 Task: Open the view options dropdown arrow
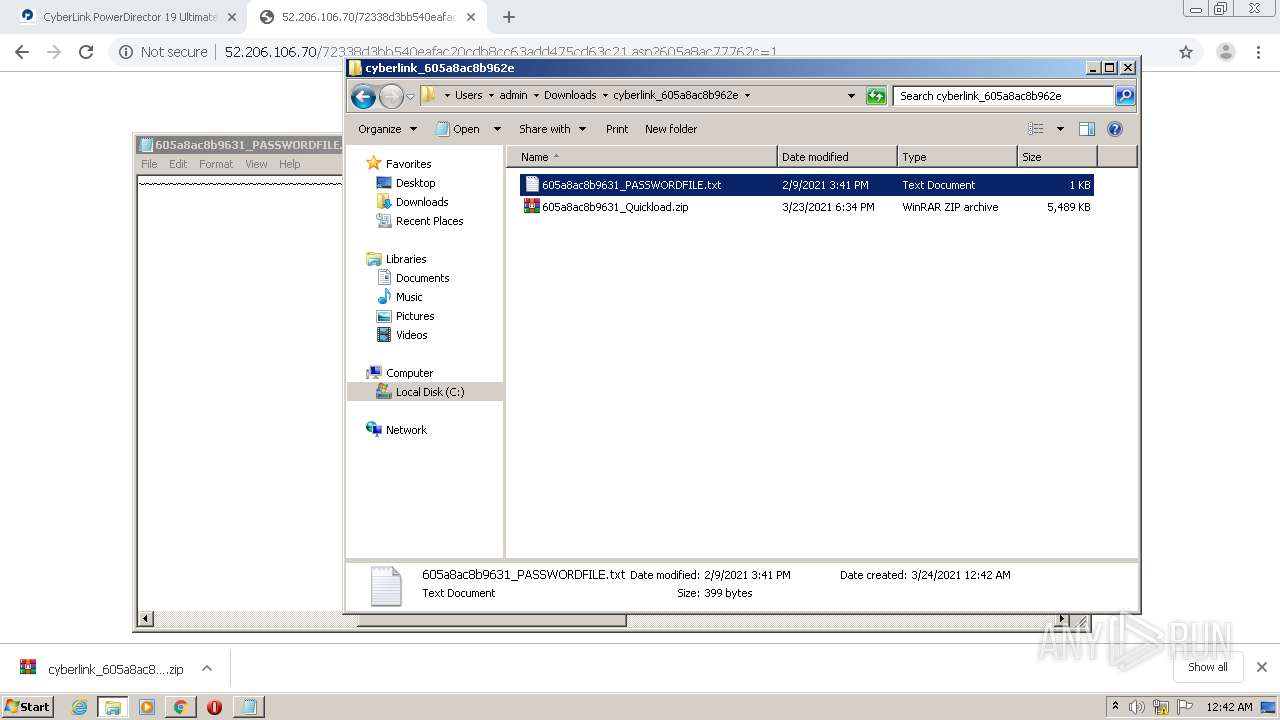1060,129
